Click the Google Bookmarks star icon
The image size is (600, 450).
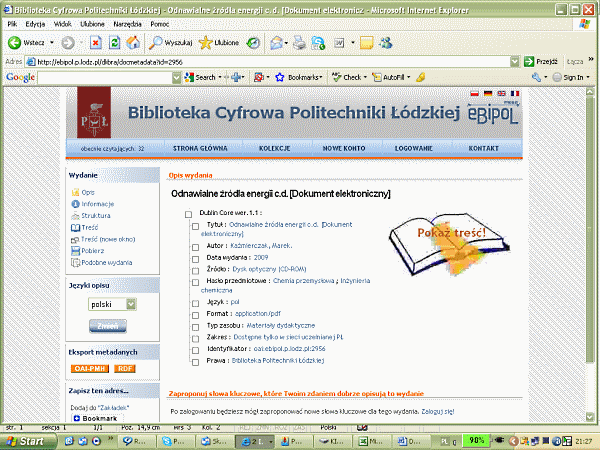click(280, 77)
